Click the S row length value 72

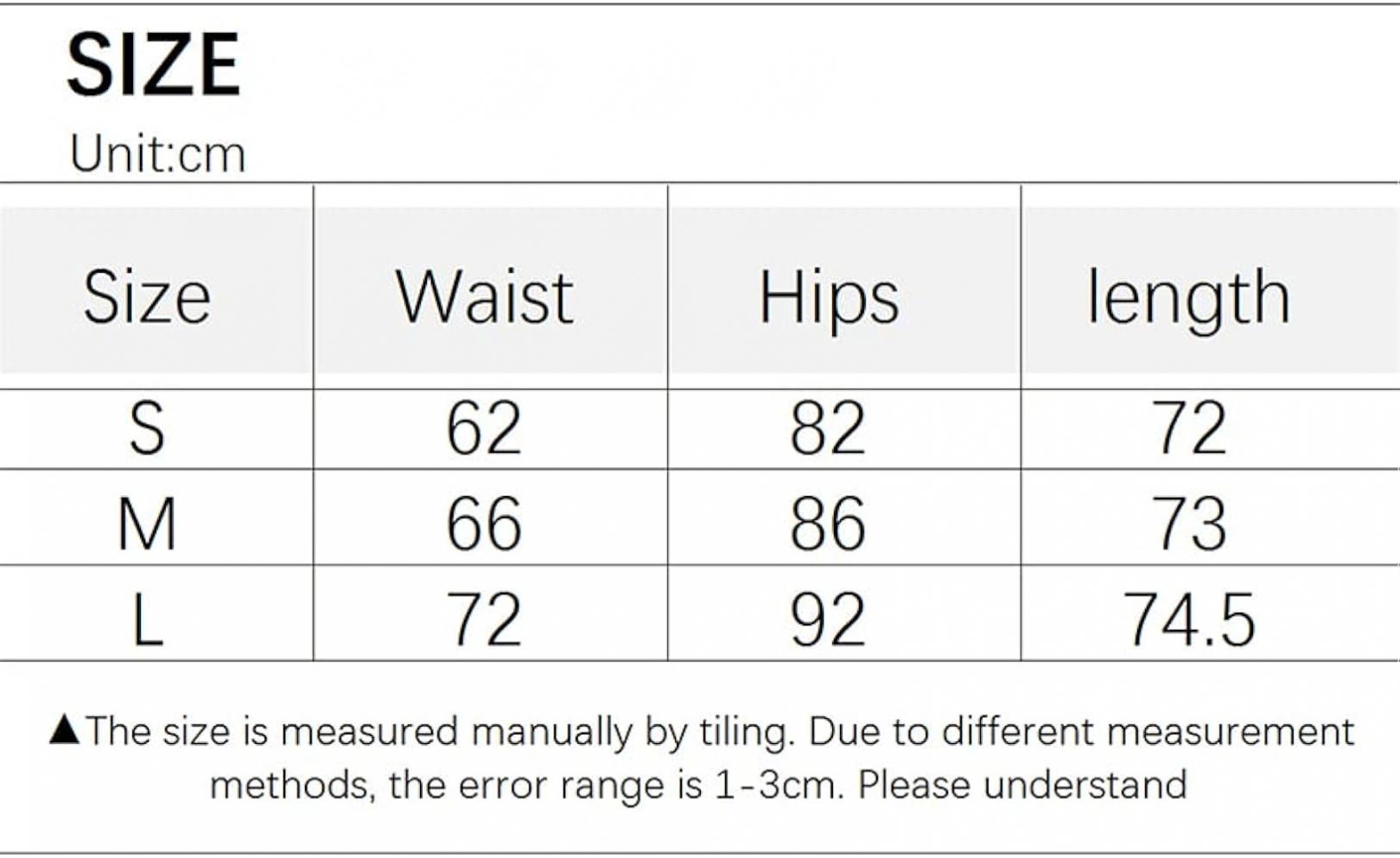click(1189, 429)
